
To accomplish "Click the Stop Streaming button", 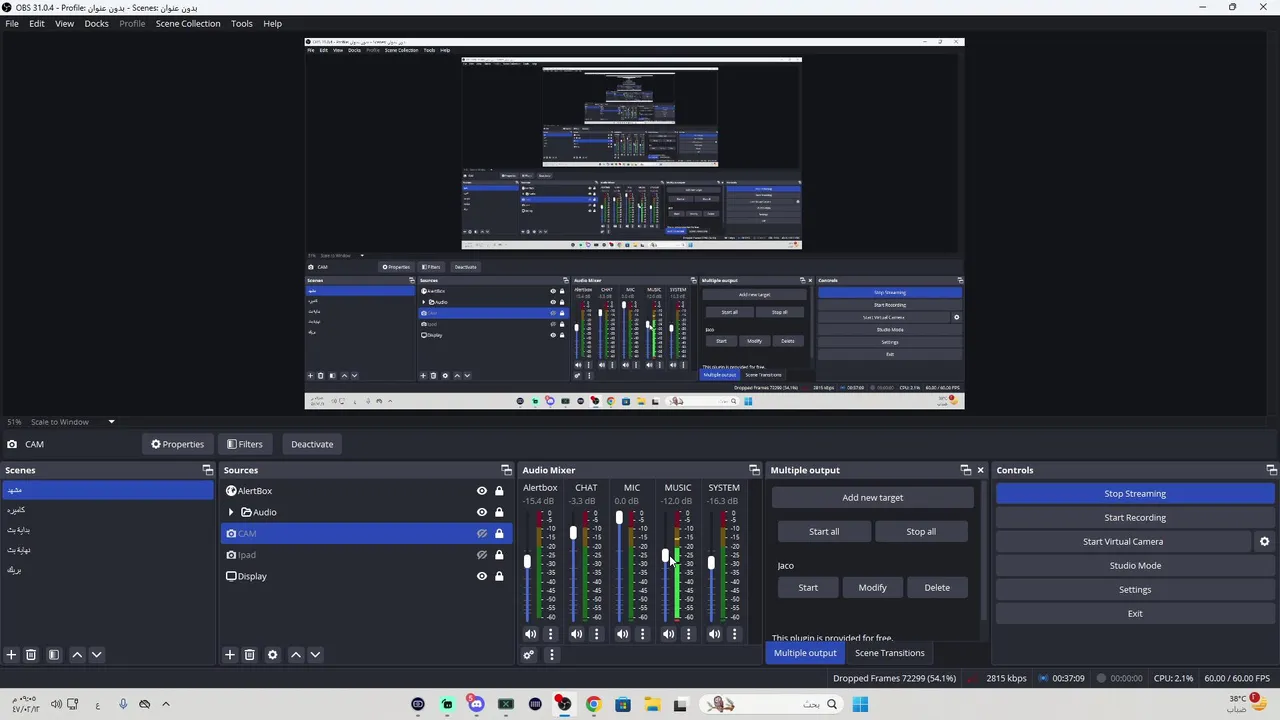I will click(x=1135, y=494).
